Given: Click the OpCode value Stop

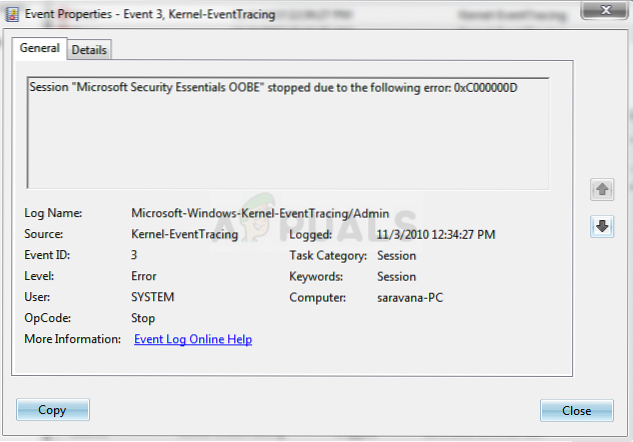Looking at the screenshot, I should coord(143,319).
